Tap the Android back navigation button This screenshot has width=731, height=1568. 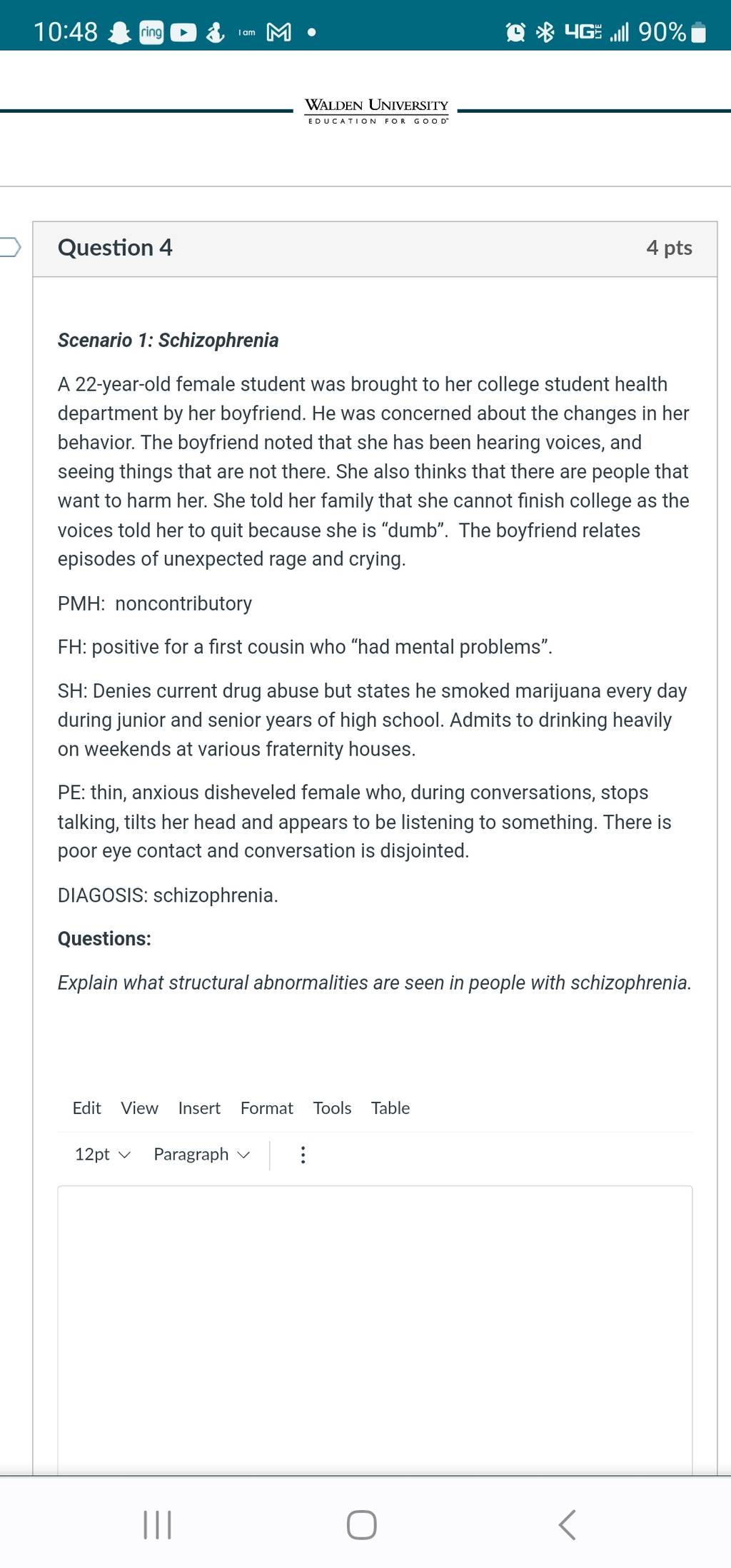coord(567,1524)
